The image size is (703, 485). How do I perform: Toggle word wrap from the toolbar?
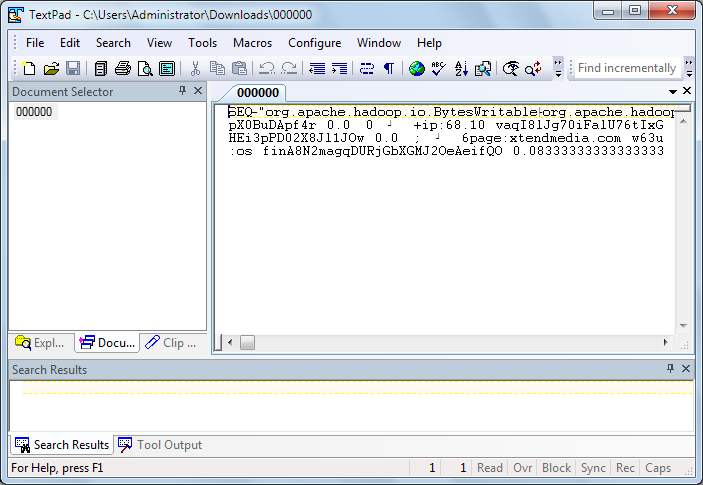coord(367,68)
